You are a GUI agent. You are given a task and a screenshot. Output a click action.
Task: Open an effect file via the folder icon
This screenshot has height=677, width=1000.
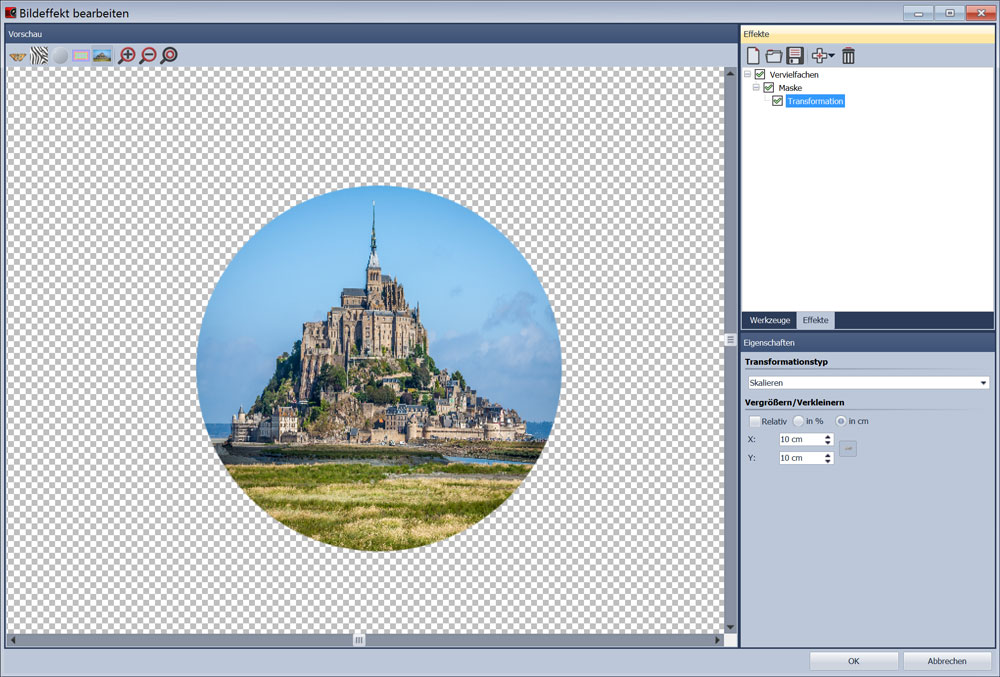774,56
